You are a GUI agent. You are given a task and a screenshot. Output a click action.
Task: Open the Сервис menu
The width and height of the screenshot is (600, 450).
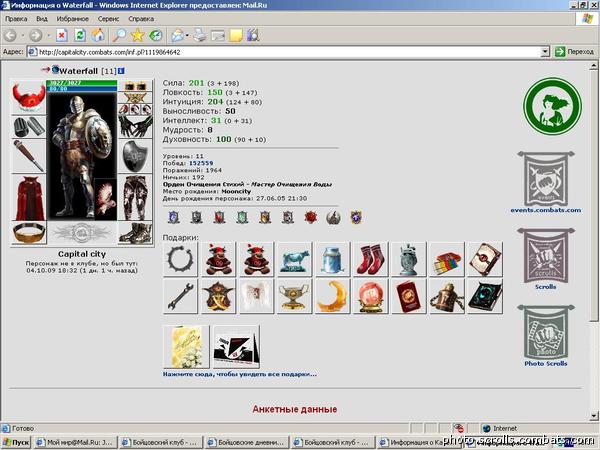[108, 19]
